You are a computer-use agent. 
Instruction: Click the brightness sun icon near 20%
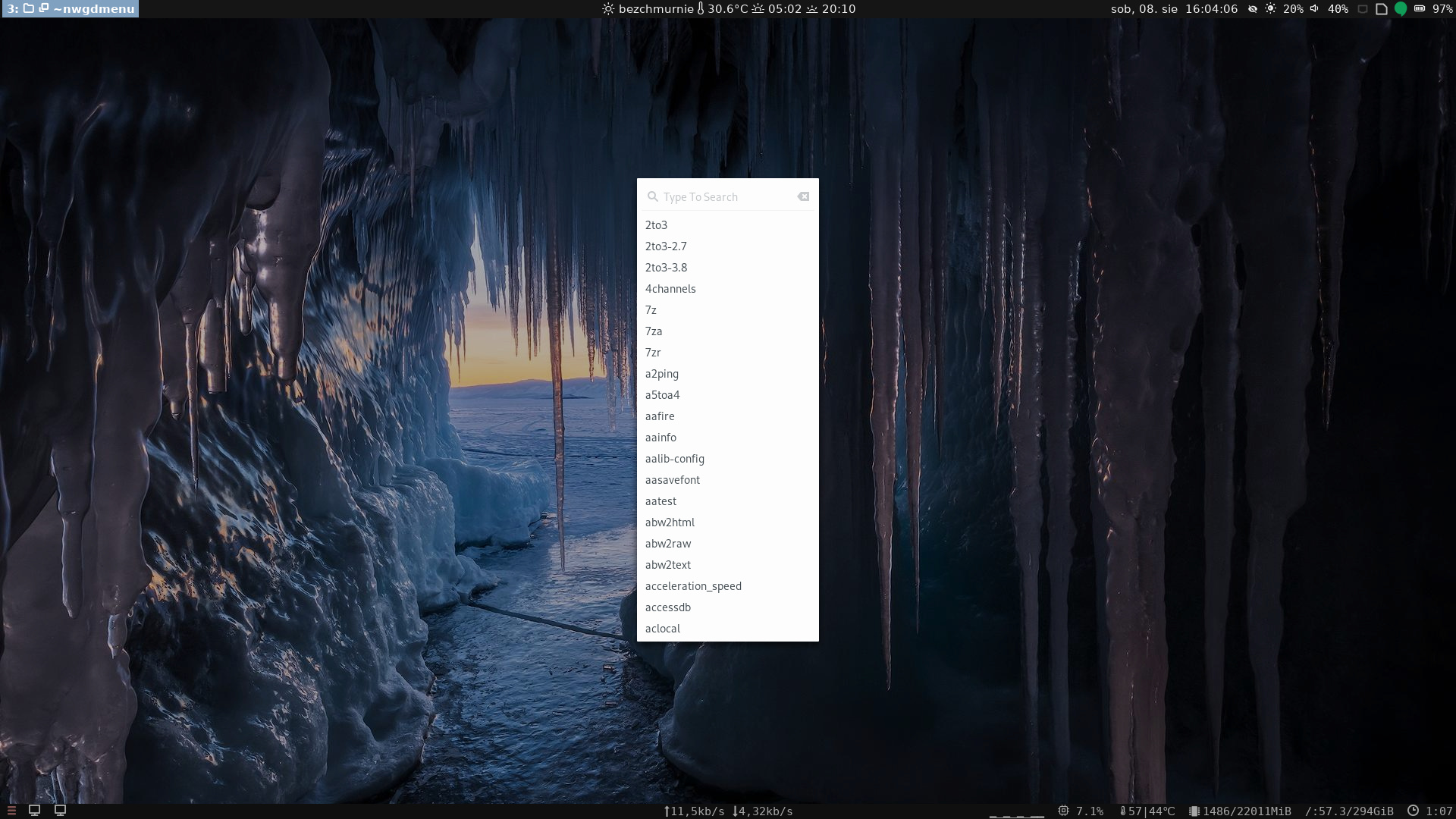point(1270,9)
